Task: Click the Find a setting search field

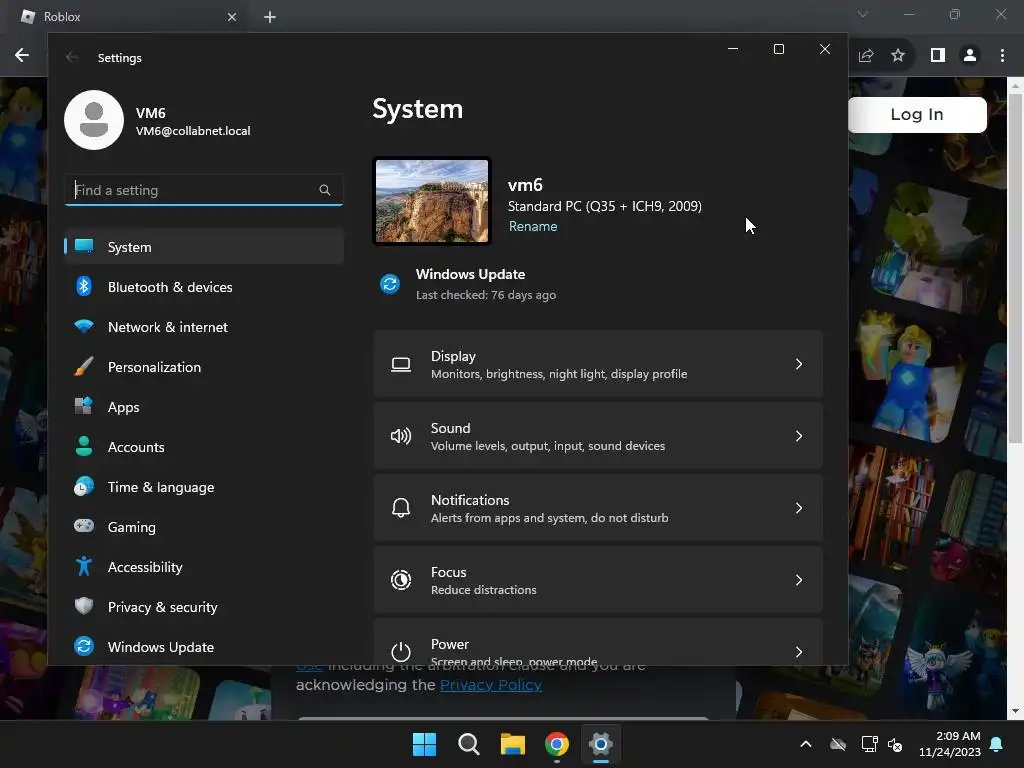Action: coord(204,190)
